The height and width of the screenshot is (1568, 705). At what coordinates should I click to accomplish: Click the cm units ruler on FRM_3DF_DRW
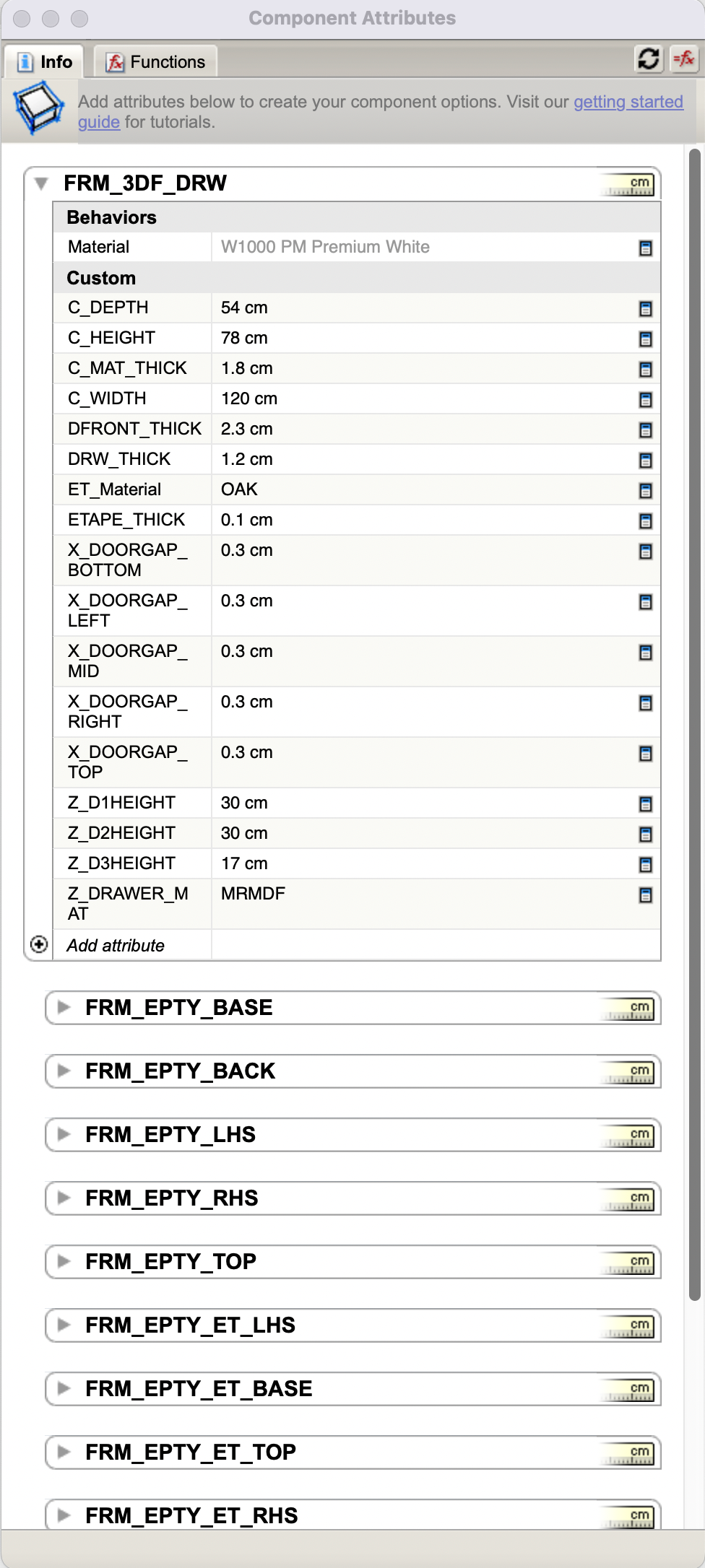click(x=628, y=184)
